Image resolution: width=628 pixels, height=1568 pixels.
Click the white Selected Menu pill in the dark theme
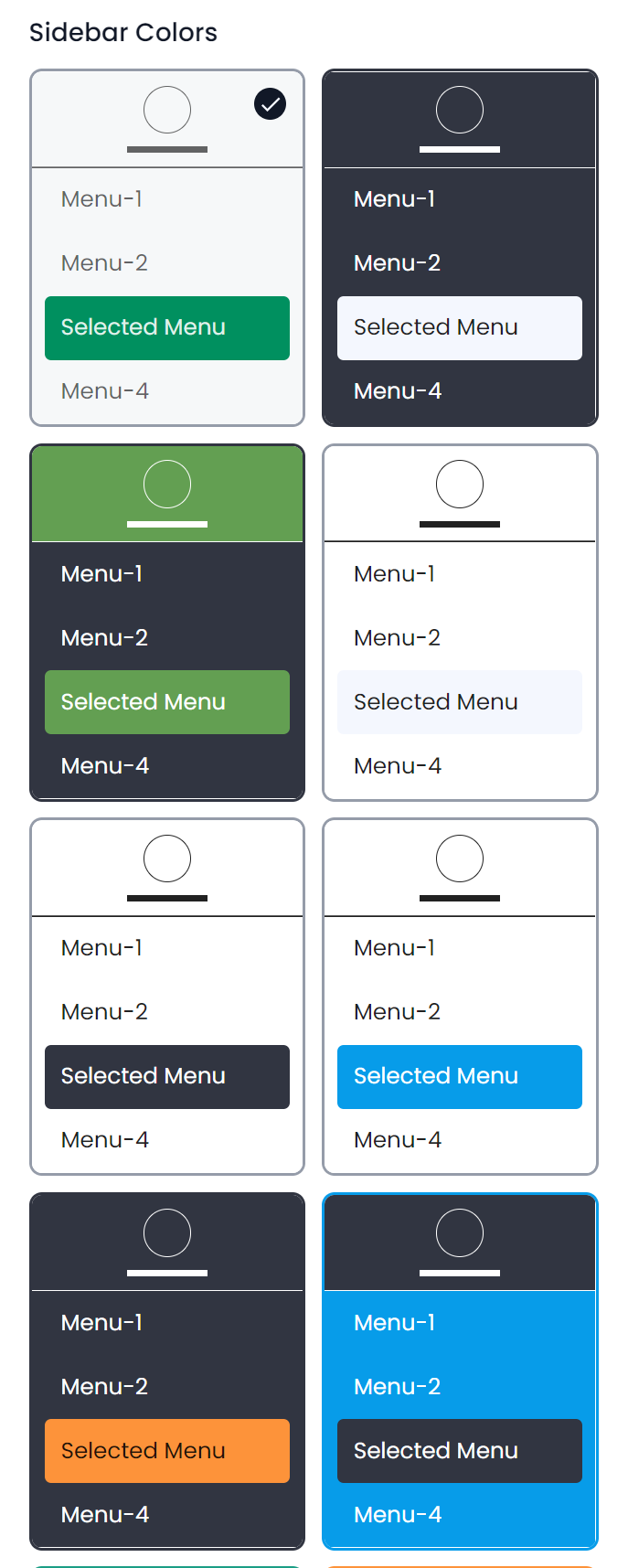(460, 327)
